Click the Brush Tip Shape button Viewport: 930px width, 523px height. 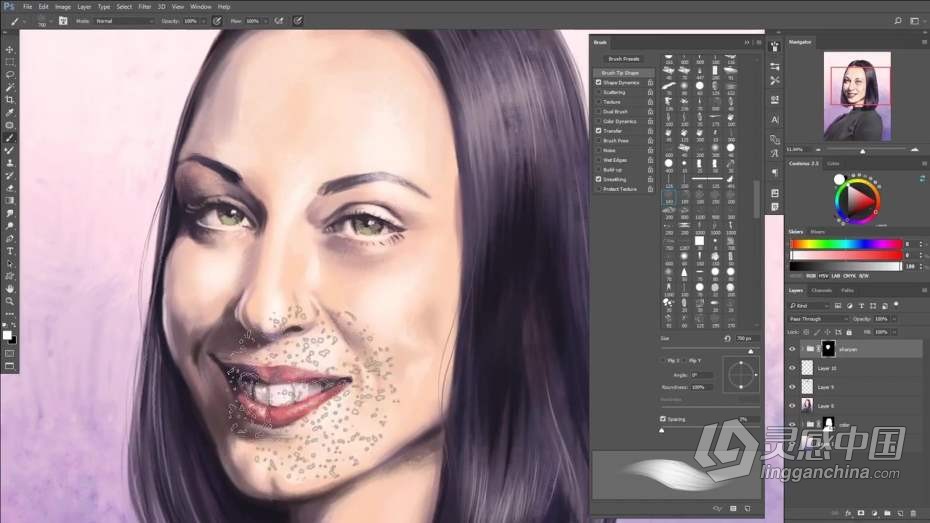tap(622, 73)
